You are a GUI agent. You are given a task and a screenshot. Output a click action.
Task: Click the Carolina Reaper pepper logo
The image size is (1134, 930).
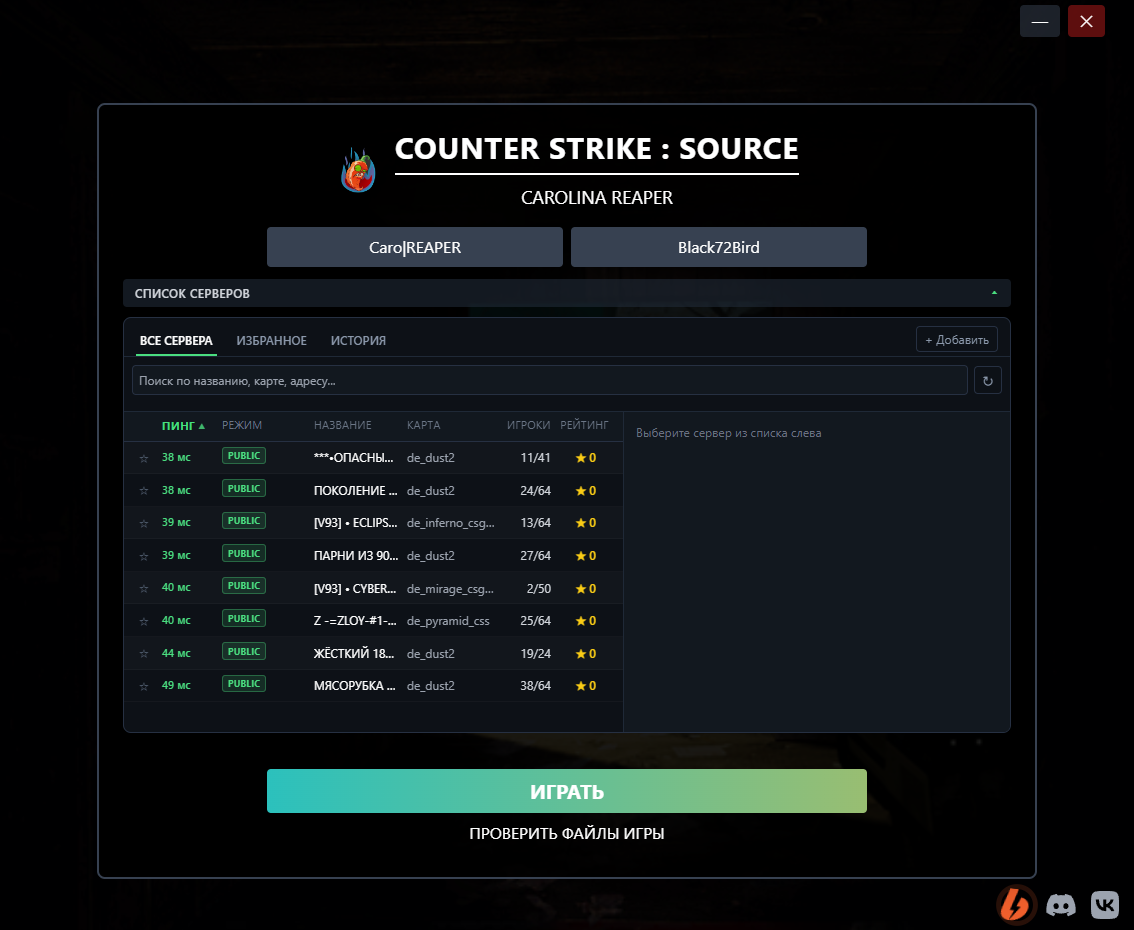click(359, 170)
